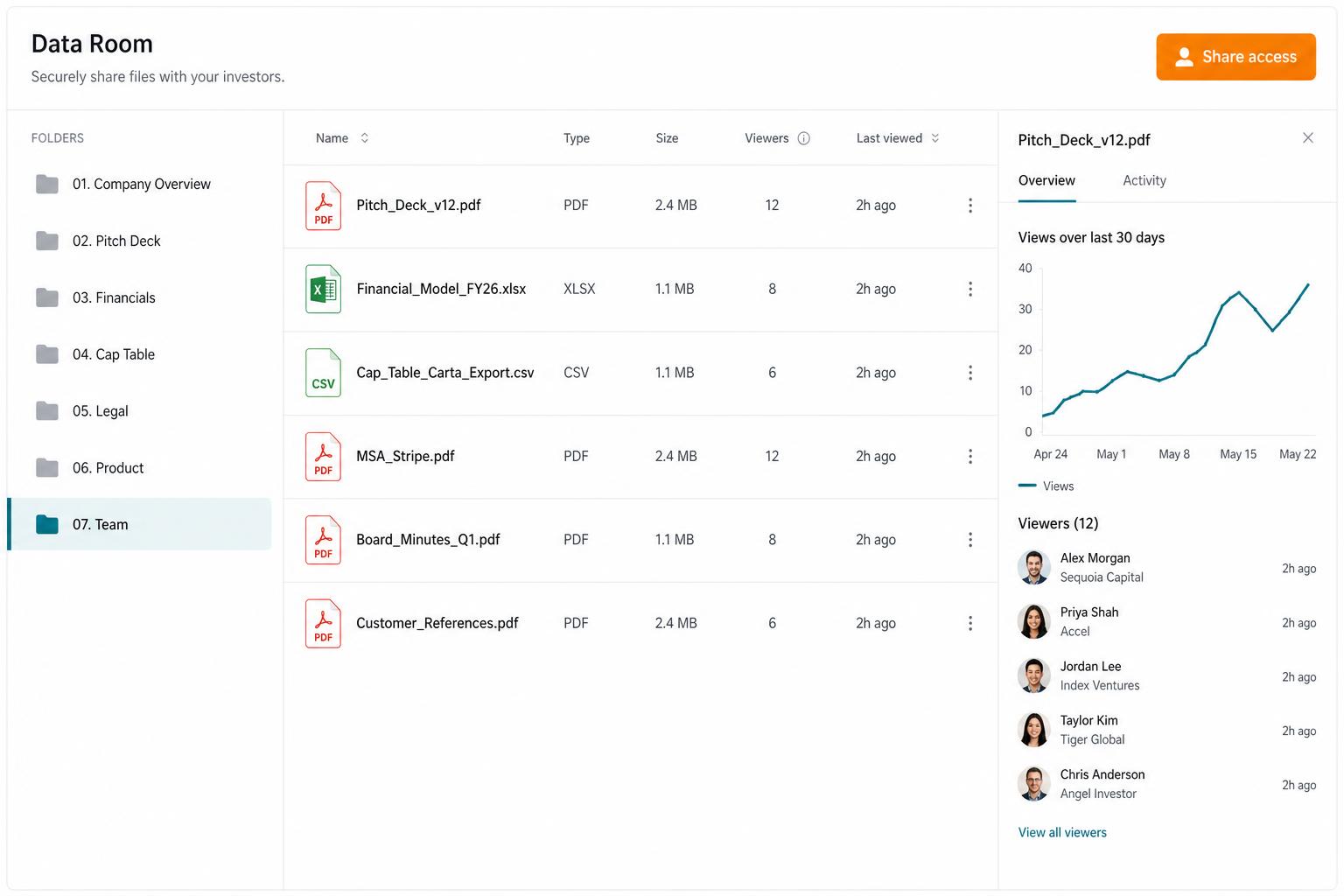This screenshot has width=1344, height=896.
Task: Open more options for Pitch_Deck_v12.pdf row
Action: pyautogui.click(x=970, y=206)
